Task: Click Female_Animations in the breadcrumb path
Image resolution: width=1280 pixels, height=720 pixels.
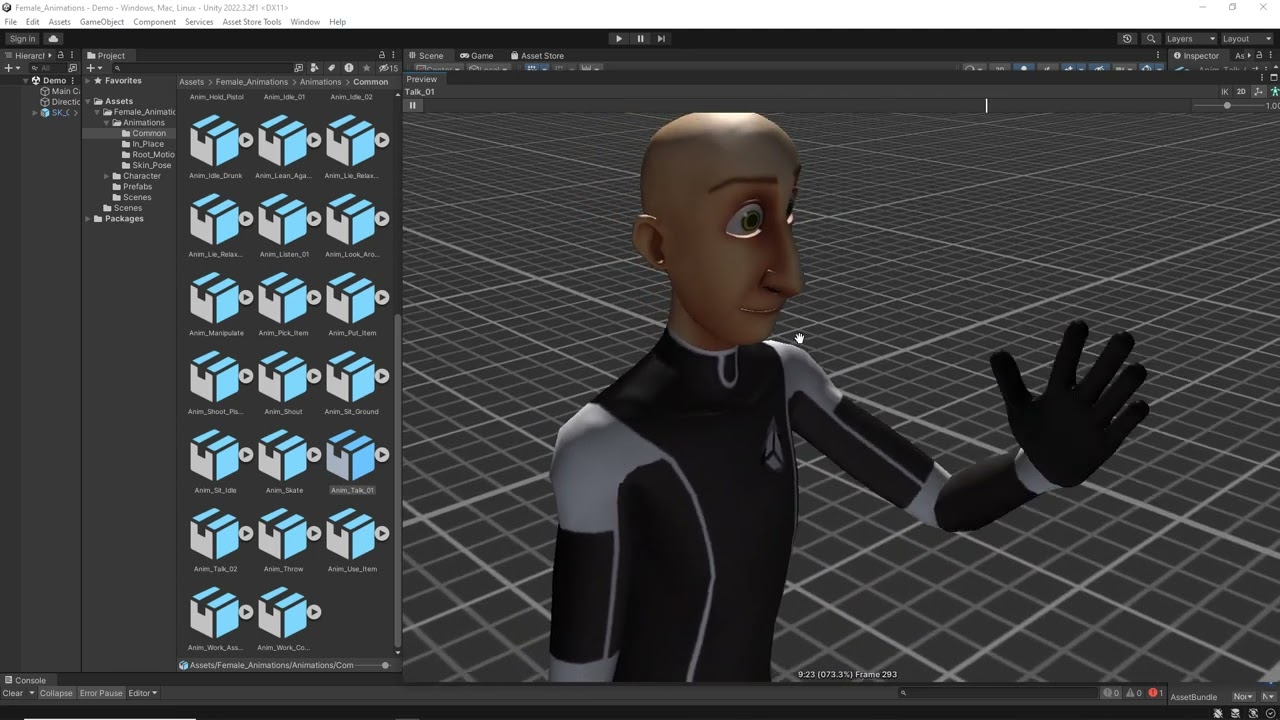Action: (x=252, y=82)
